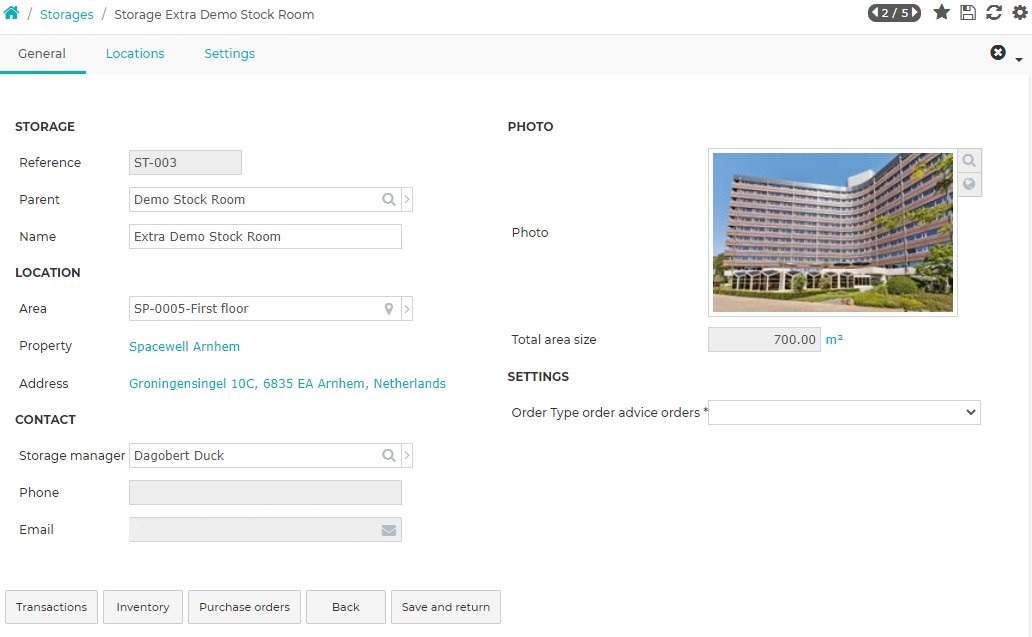Click the Reference field ST-003
Screen dimensions: 1032x637
click(x=185, y=163)
